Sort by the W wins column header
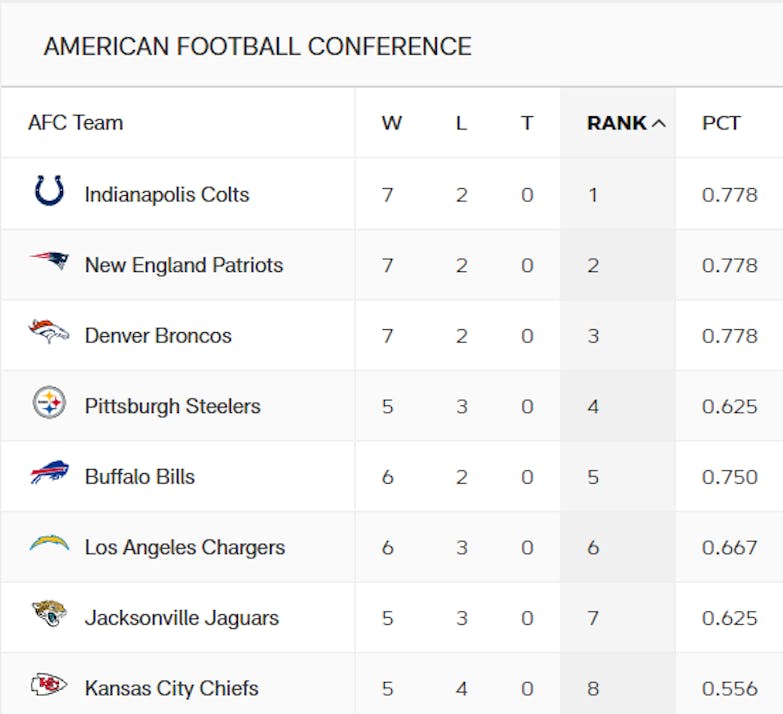 [x=391, y=123]
